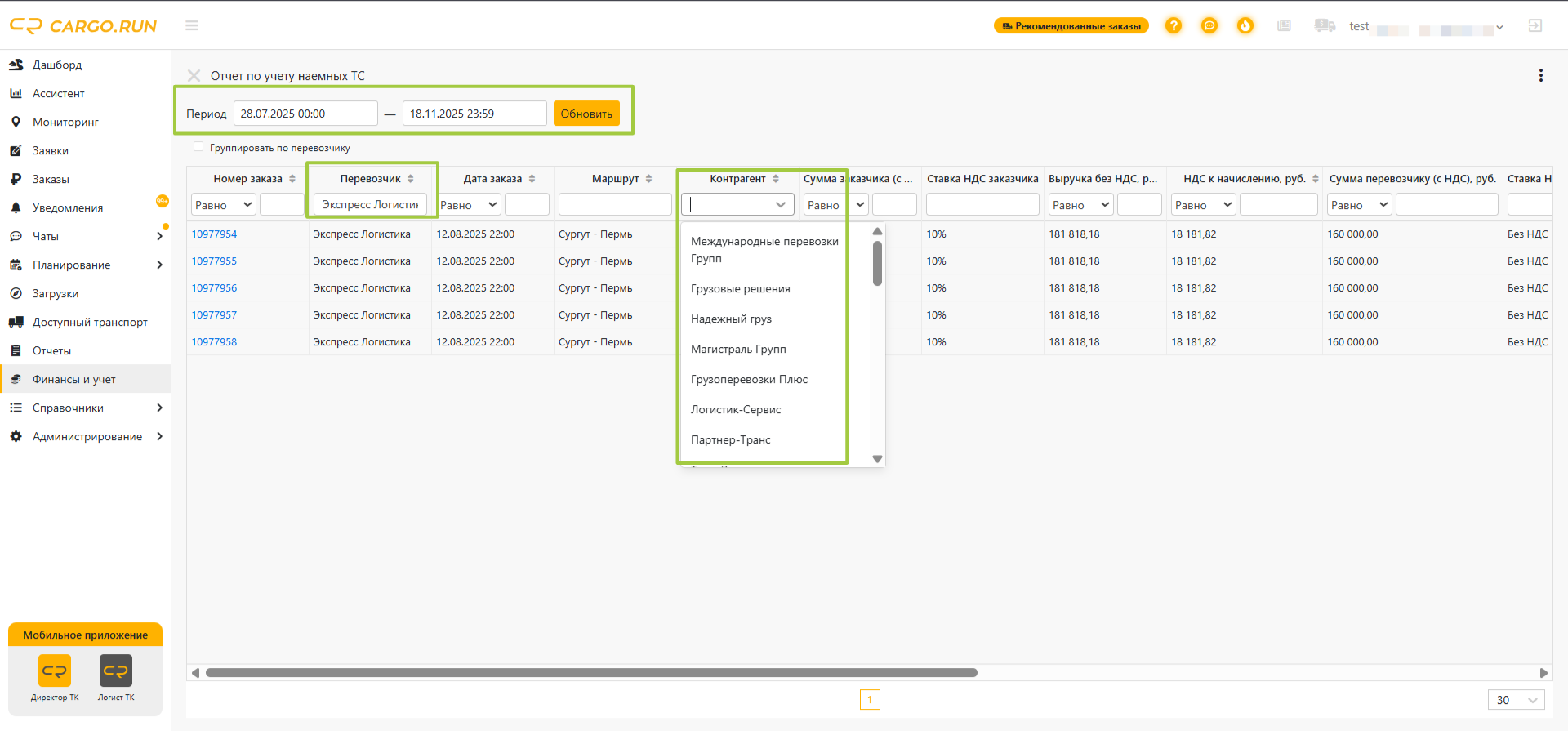
Task: Click Маршрут filter input field
Action: [615, 204]
